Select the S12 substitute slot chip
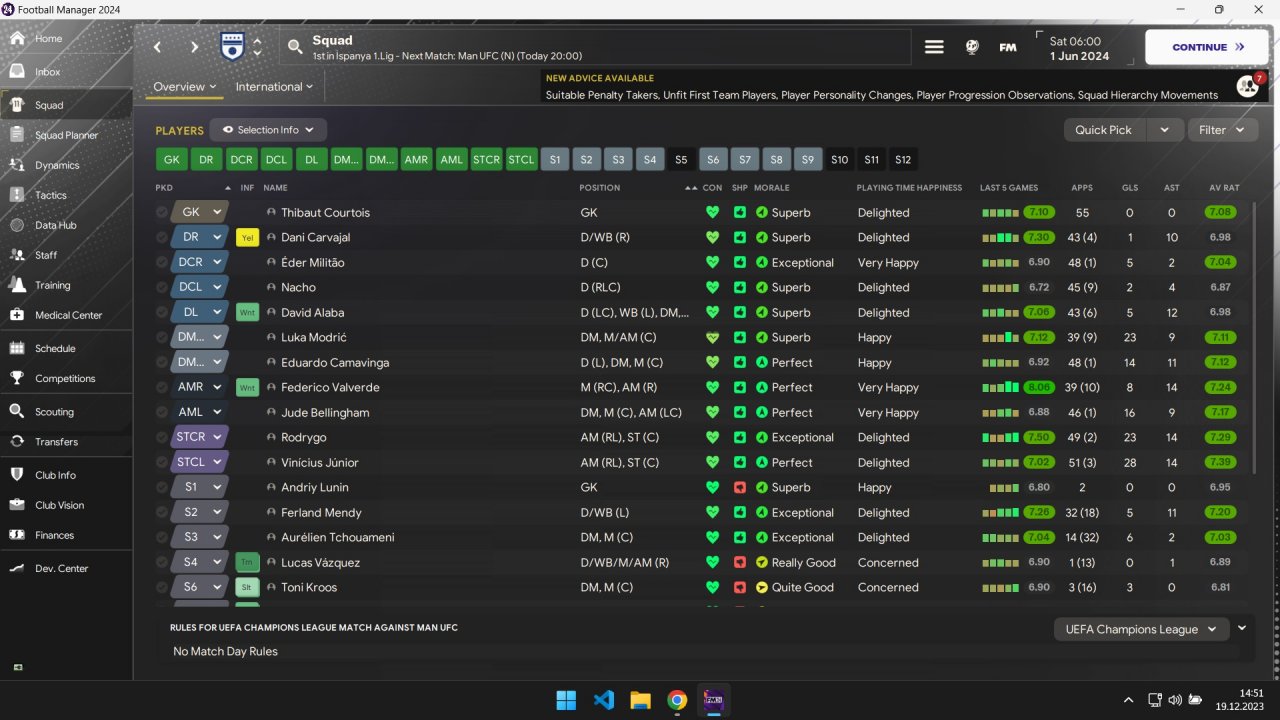 point(903,160)
